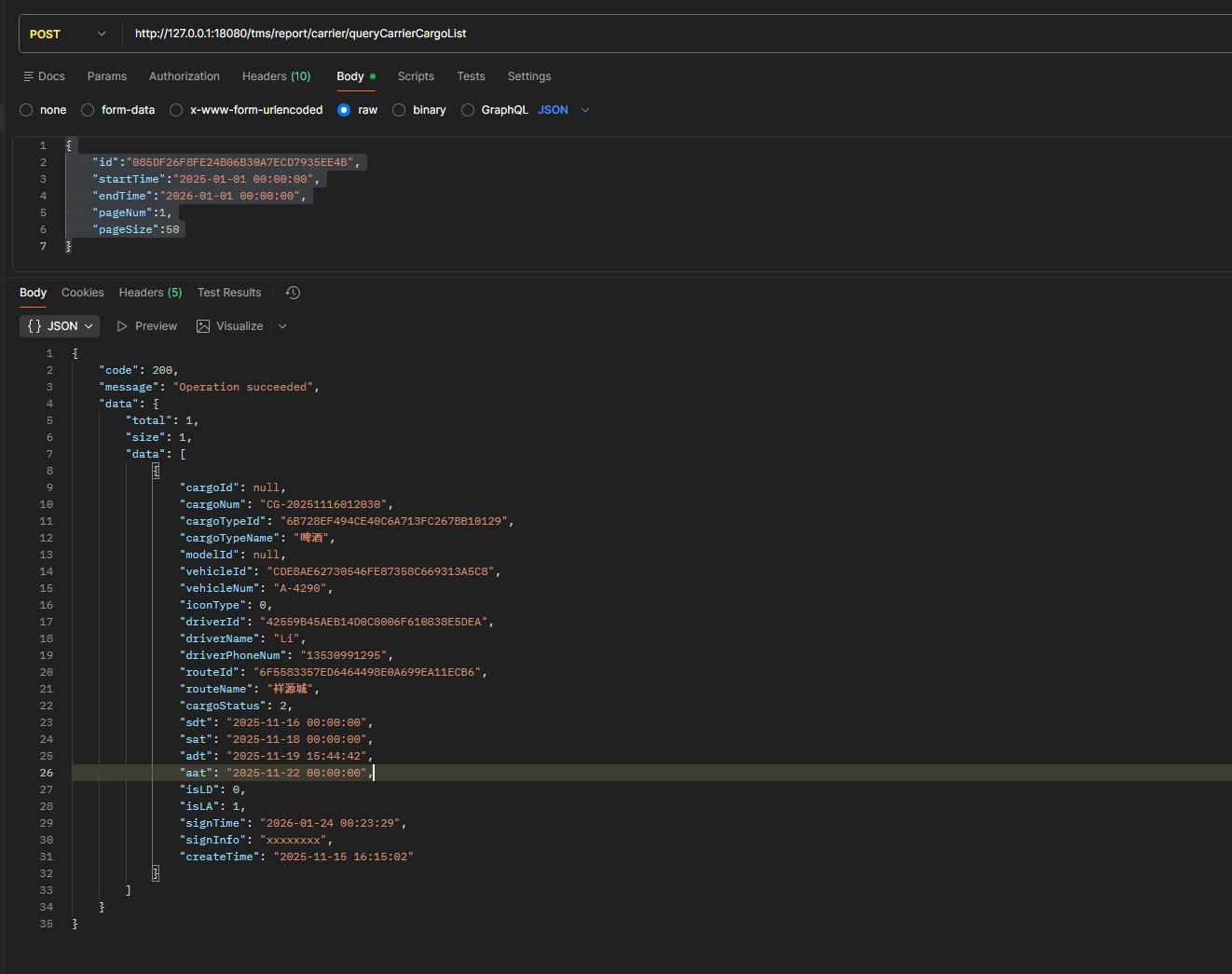This screenshot has width=1232, height=974.
Task: Go to the Scripts tab
Action: tap(416, 76)
